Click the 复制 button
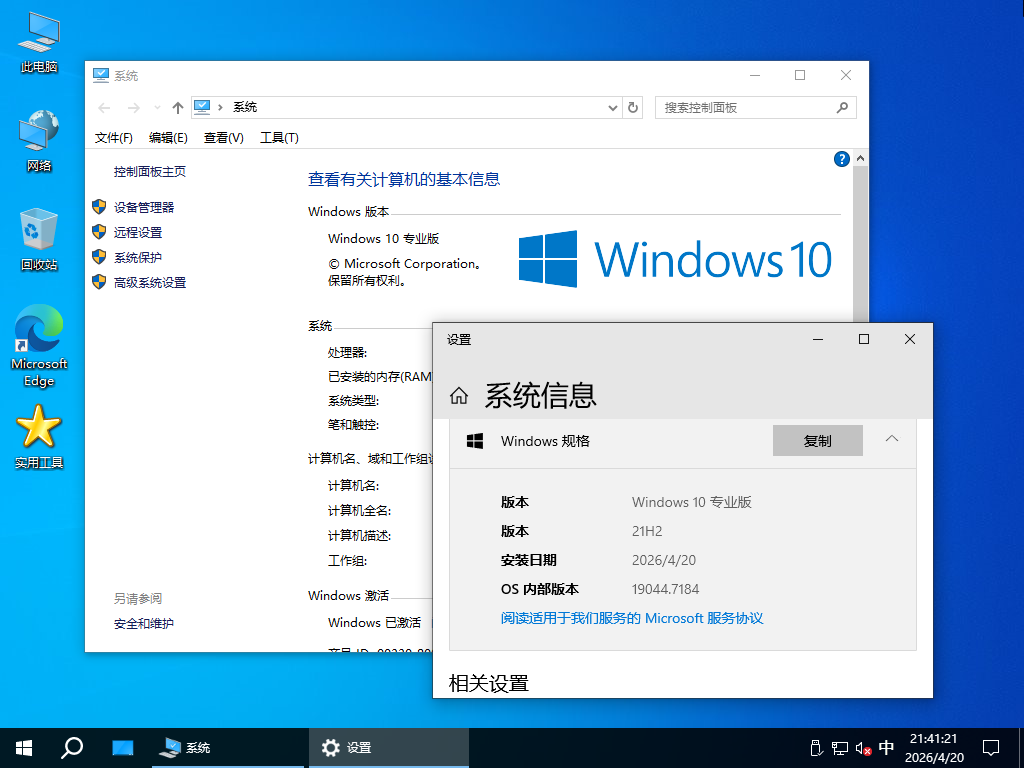This screenshot has height=768, width=1024. point(818,441)
